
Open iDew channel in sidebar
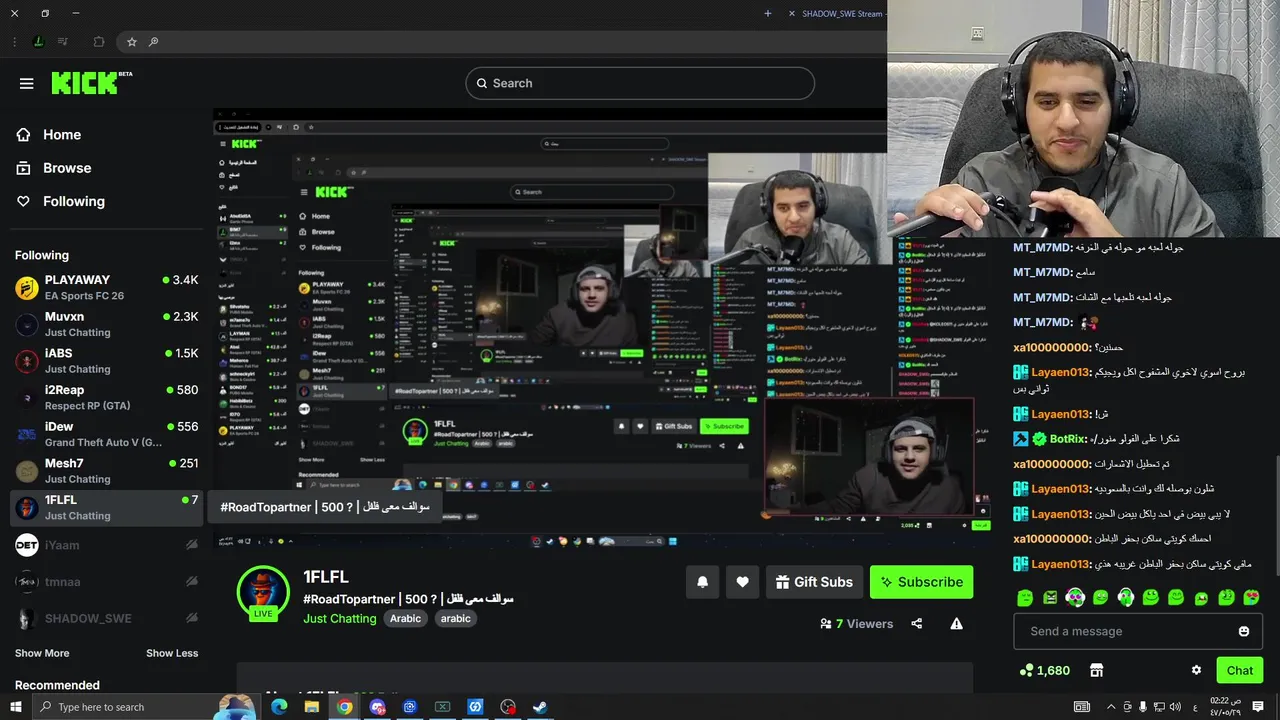tap(106, 434)
